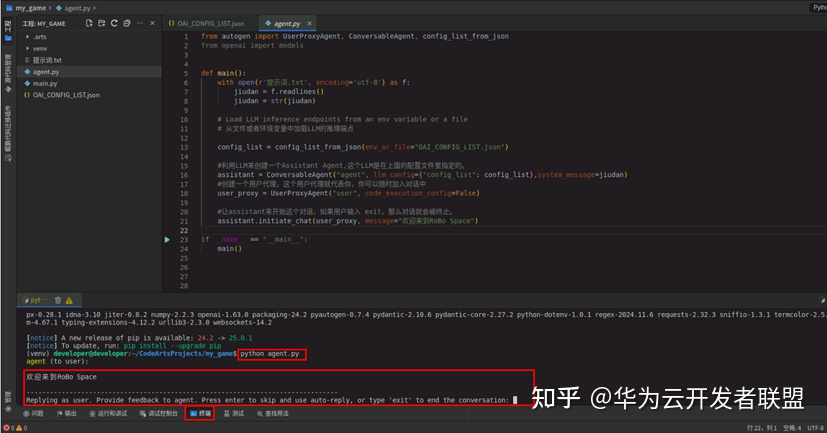
Task: Click the 'assistant.initiate_chat' code line
Action: (348, 221)
